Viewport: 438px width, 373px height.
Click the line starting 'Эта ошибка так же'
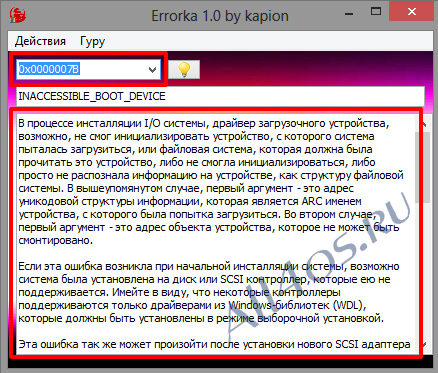214,344
